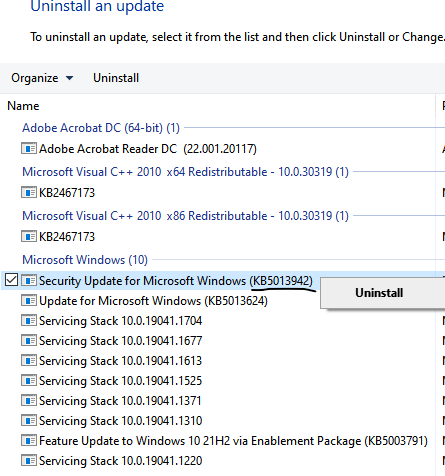This screenshot has height=476, width=445.
Task: Collapse the Adobe Acrobat DC (64-bit) group
Action: (101, 128)
